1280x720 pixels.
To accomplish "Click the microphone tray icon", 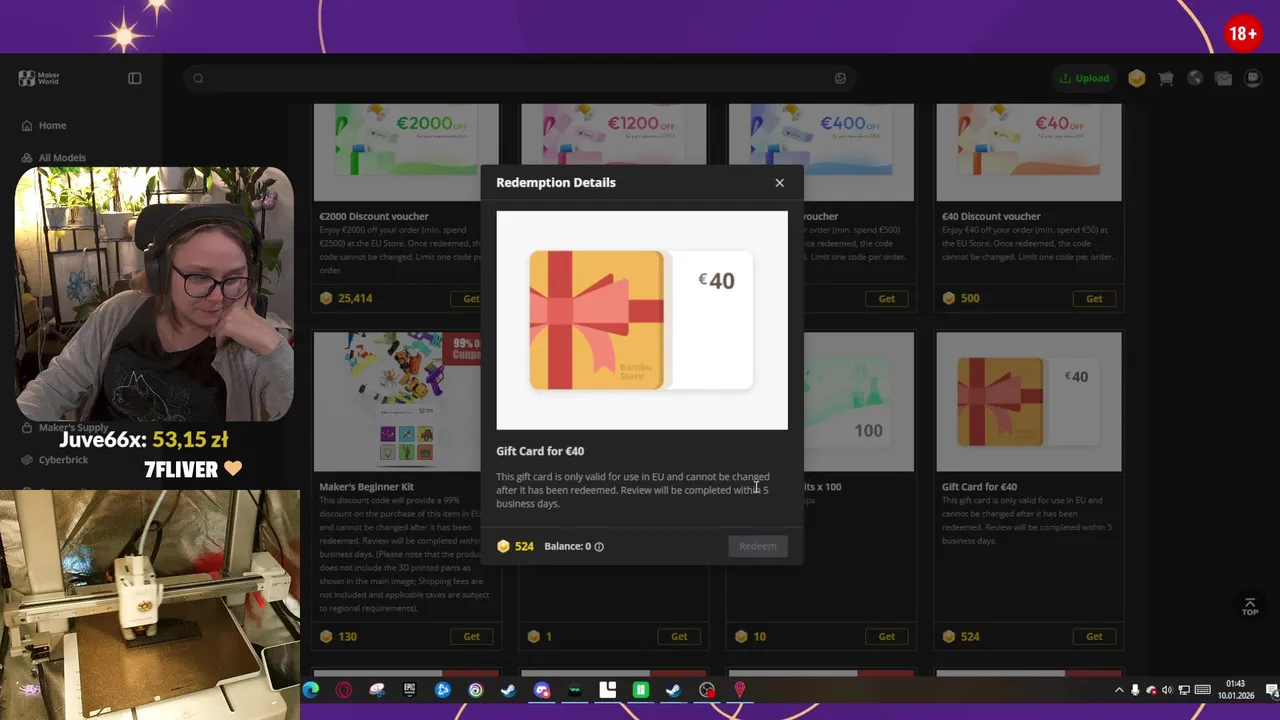I will (x=1135, y=690).
